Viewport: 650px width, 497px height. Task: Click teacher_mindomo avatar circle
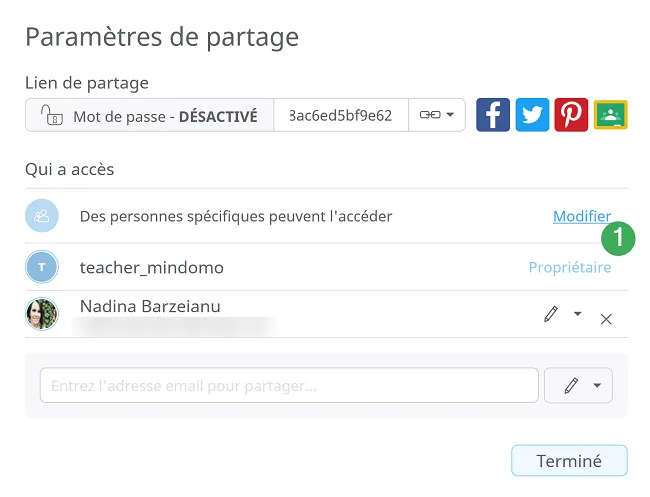click(x=42, y=267)
